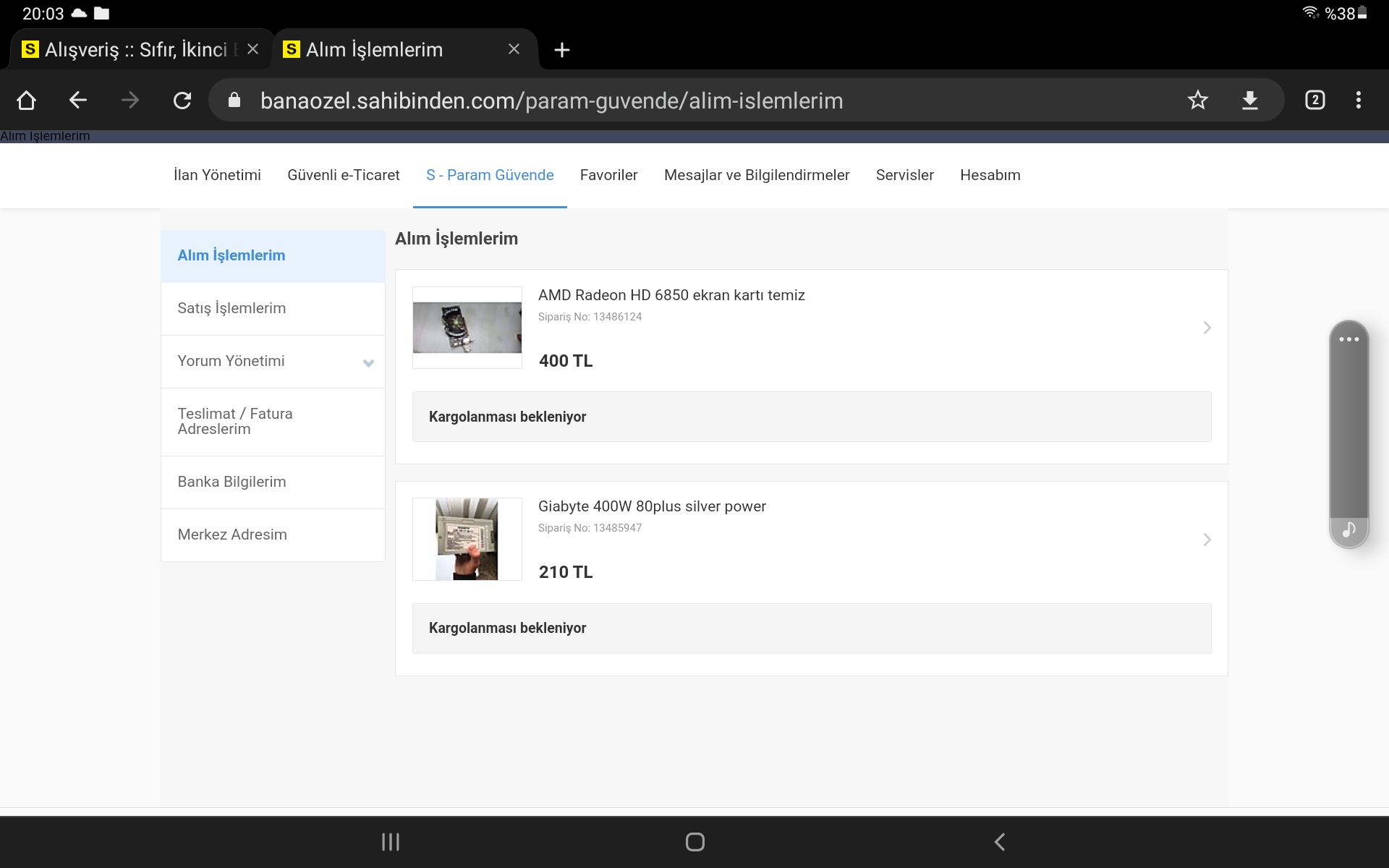Image resolution: width=1389 pixels, height=868 pixels.
Task: Click the AMD Radeon card thumbnail
Action: (x=467, y=328)
